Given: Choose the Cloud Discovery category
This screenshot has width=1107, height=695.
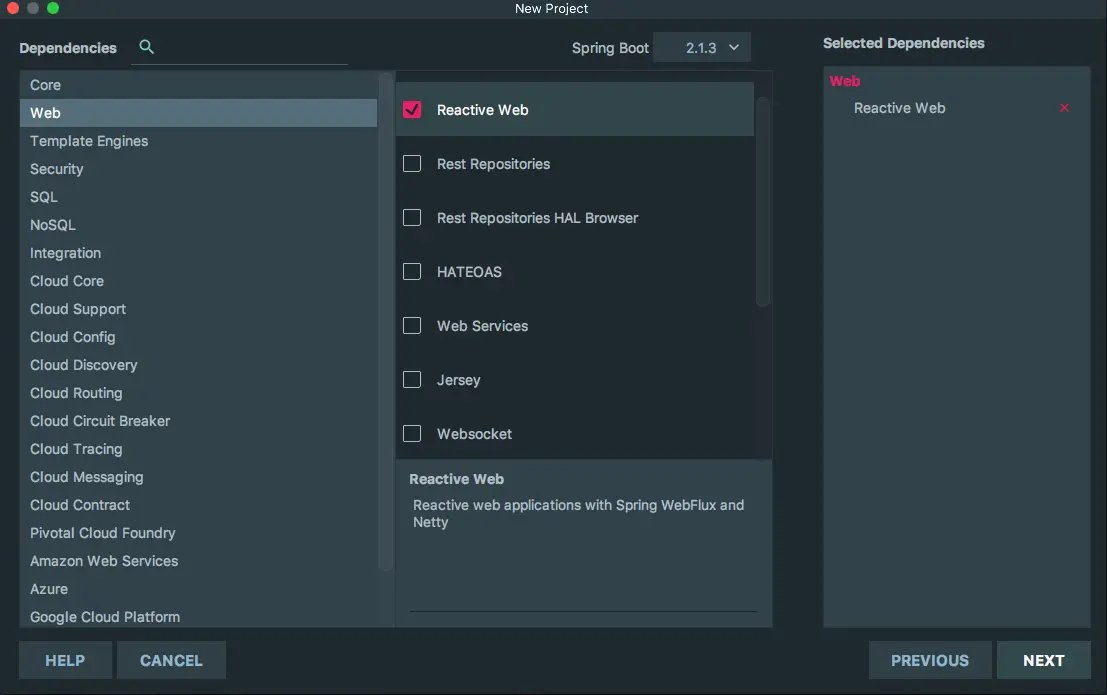Looking at the screenshot, I should click(198, 365).
